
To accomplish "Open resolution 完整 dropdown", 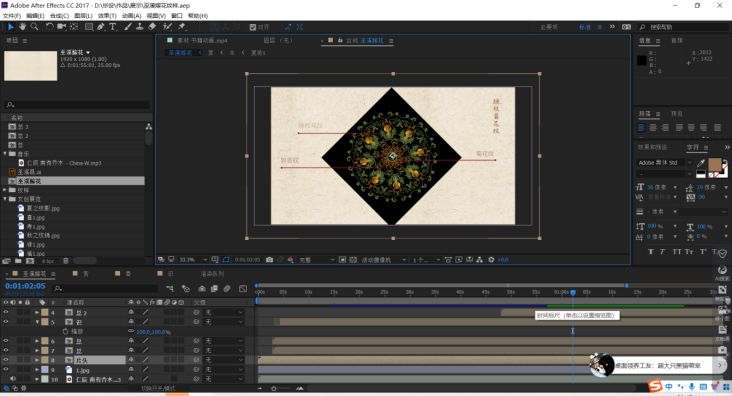I will pos(317,260).
